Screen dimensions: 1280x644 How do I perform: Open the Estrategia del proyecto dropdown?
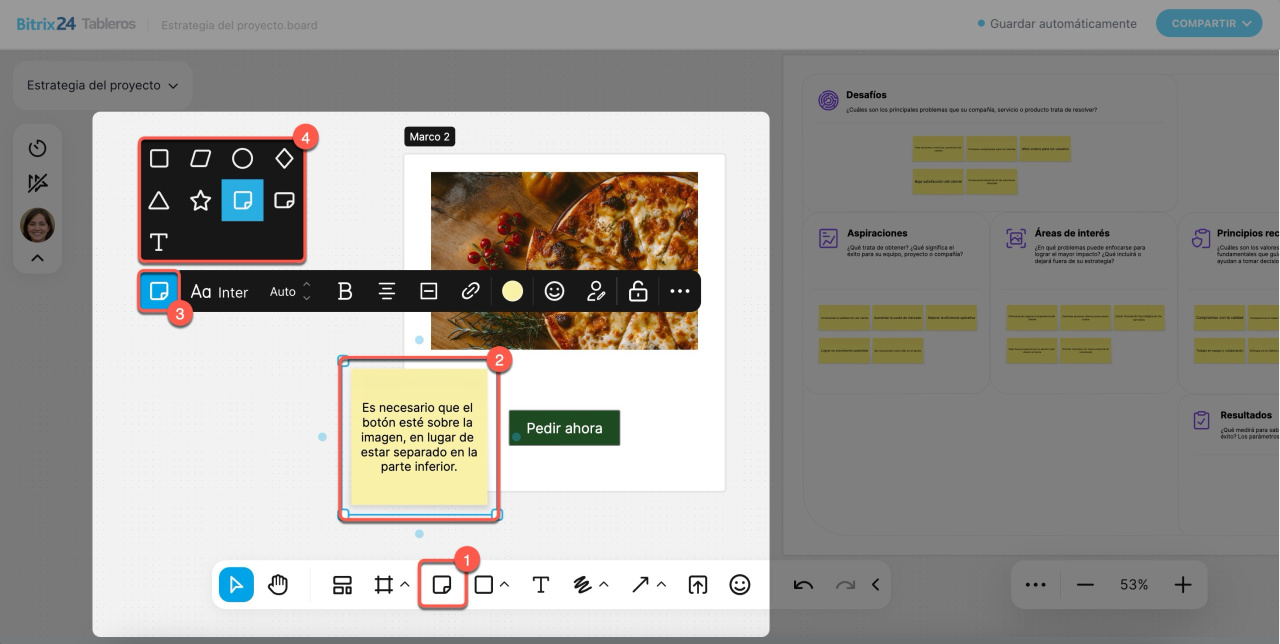coord(102,85)
